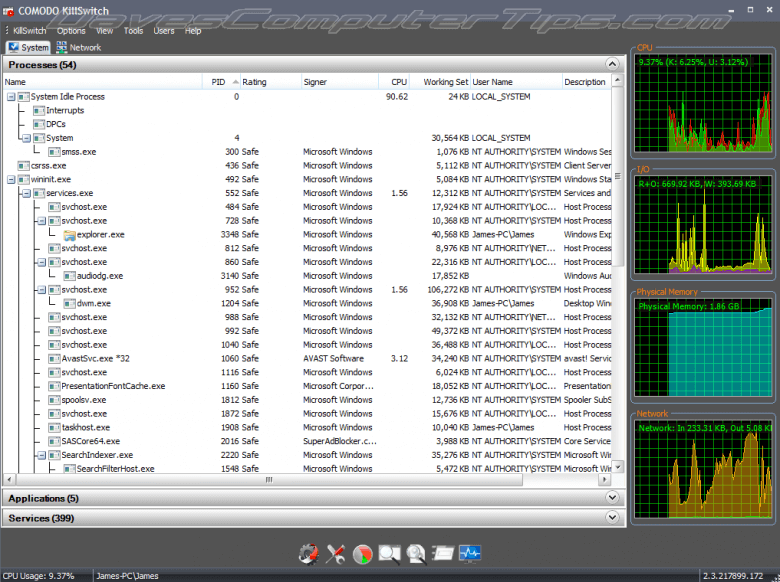Select the DPCs row
The height and width of the screenshot is (582, 780).
tap(307, 124)
